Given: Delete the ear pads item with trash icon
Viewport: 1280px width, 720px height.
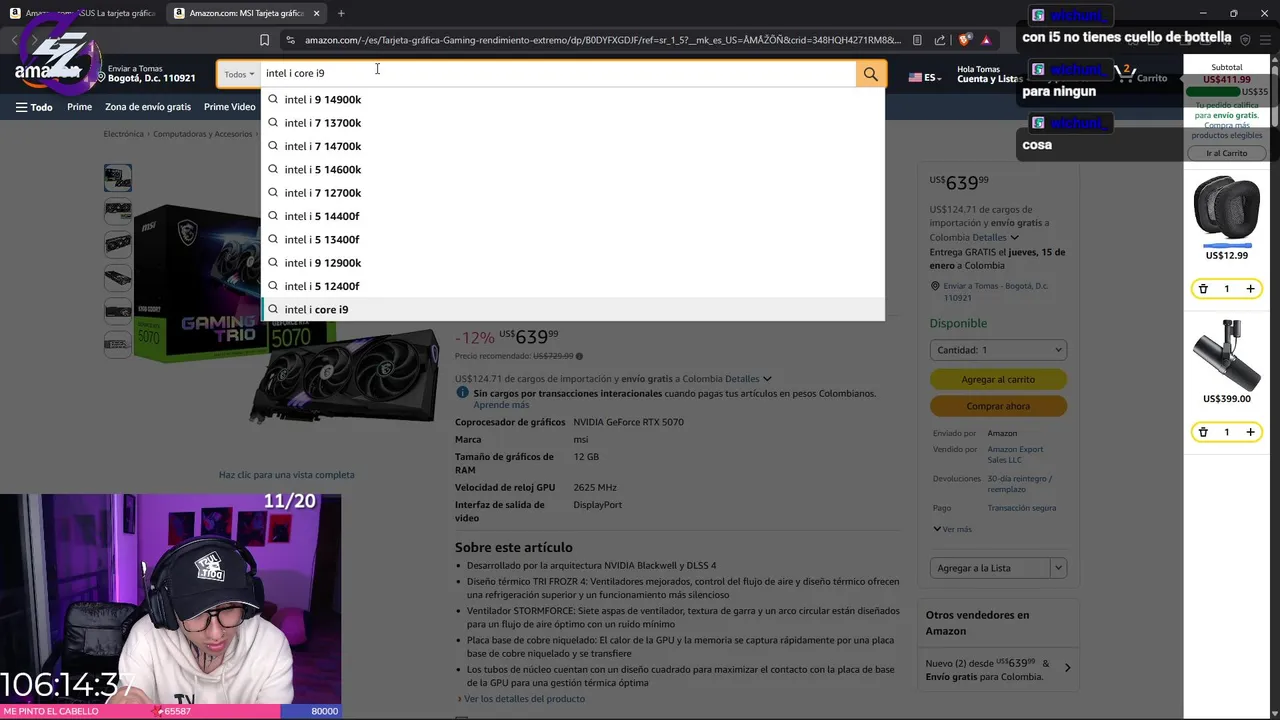Looking at the screenshot, I should pos(1203,289).
